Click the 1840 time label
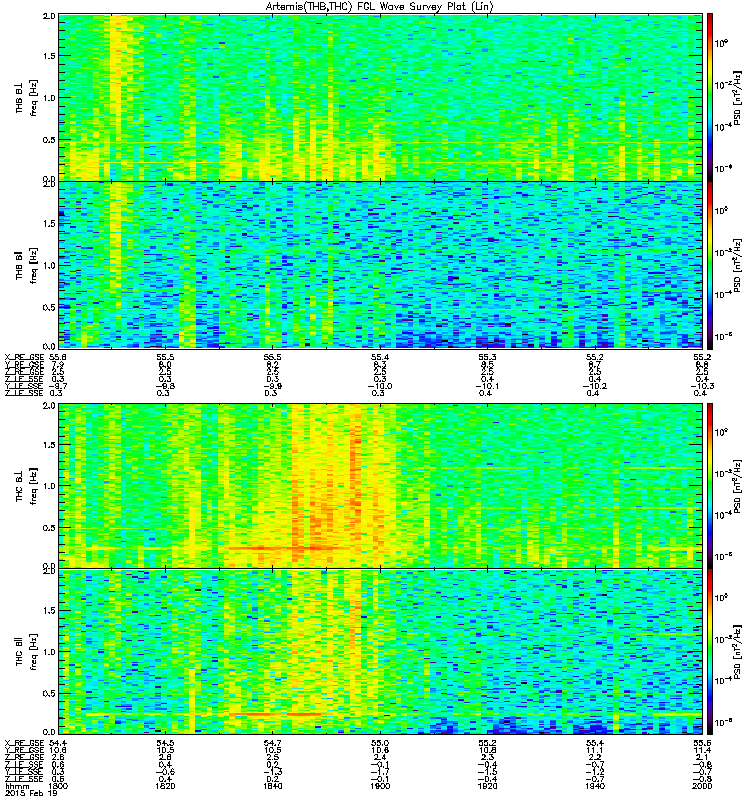This screenshot has width=750, height=800. [x=272, y=786]
